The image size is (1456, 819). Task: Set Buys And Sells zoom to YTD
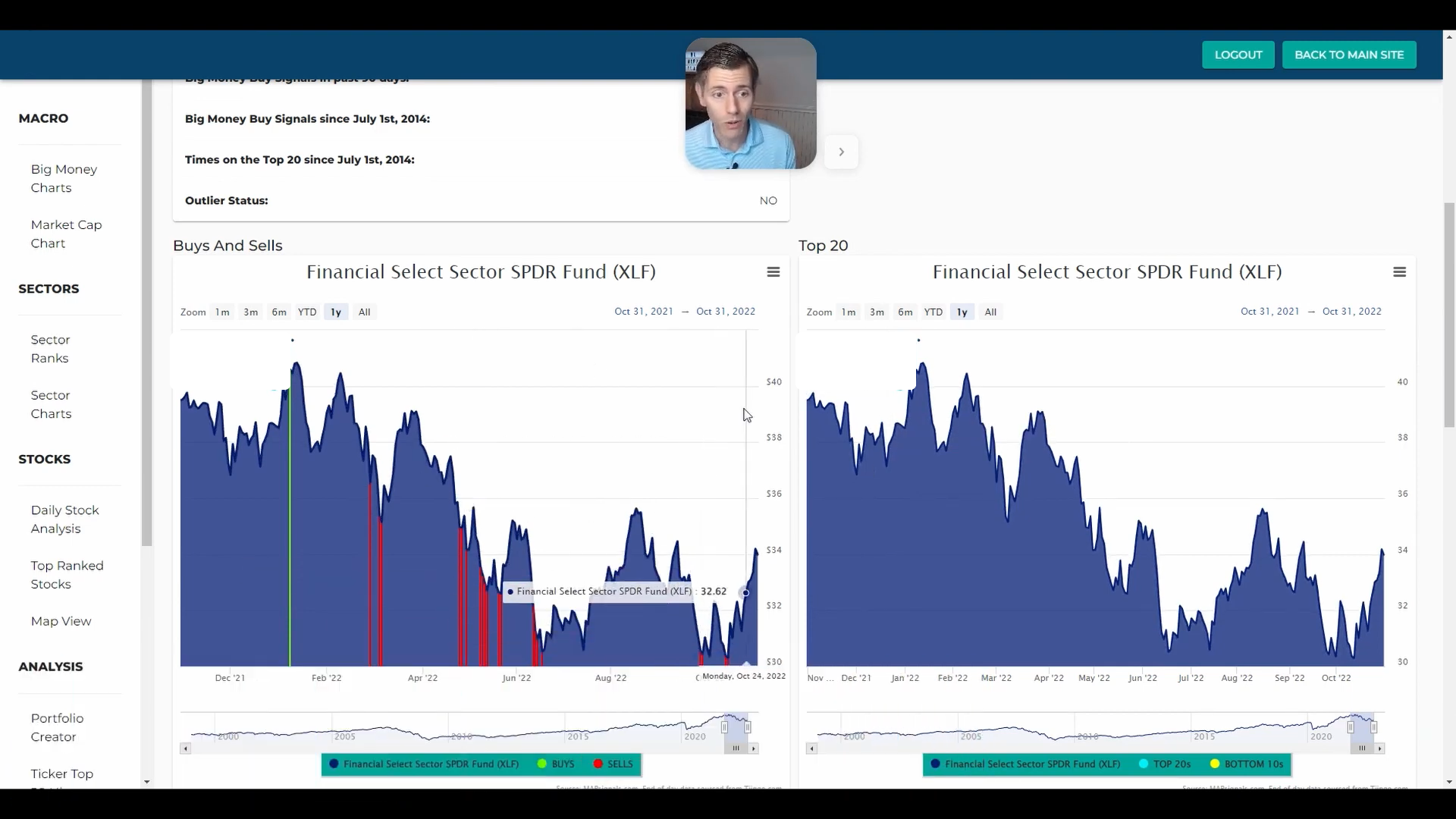(307, 312)
